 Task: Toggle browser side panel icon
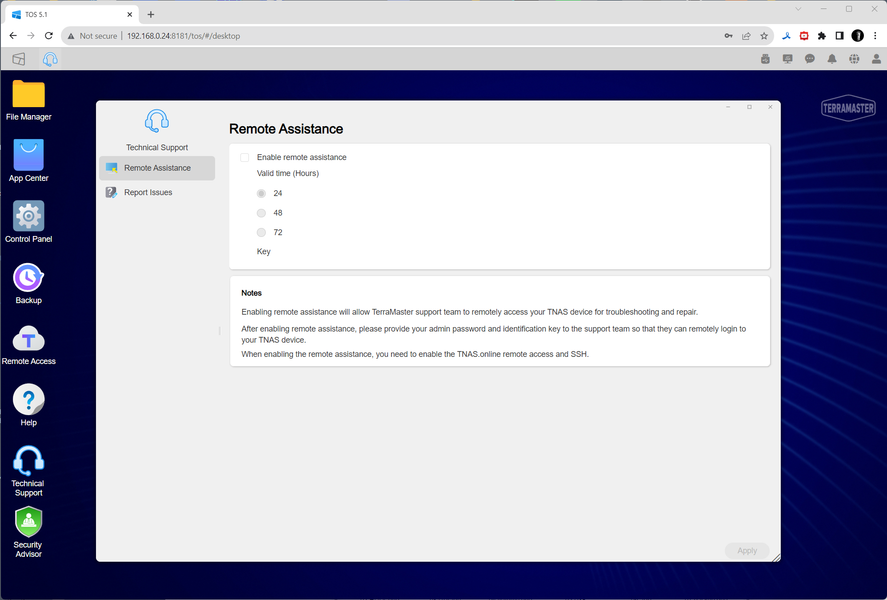tap(839, 36)
